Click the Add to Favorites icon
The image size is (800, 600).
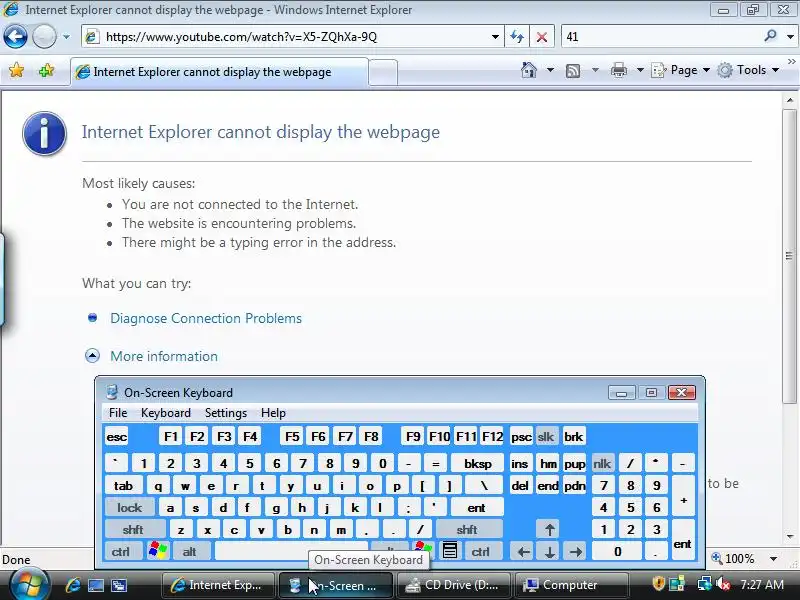pos(46,70)
